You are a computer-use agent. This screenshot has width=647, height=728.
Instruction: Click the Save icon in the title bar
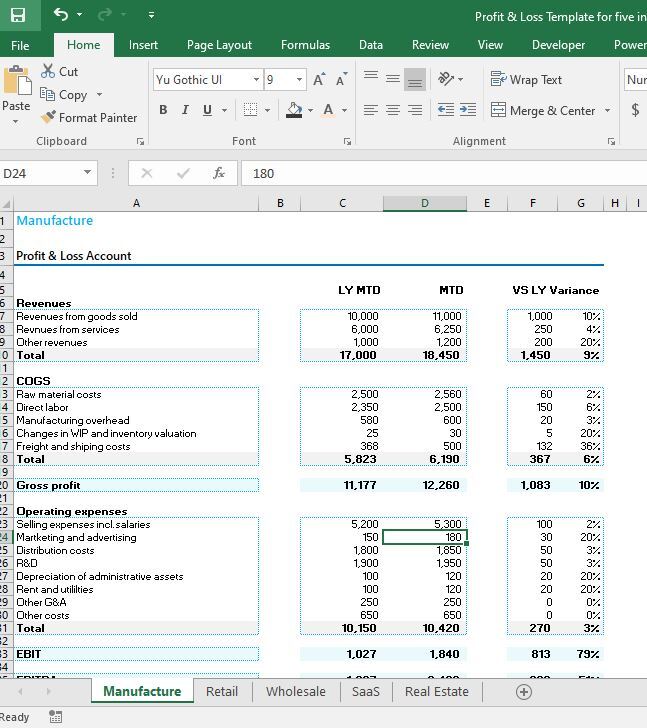click(18, 15)
